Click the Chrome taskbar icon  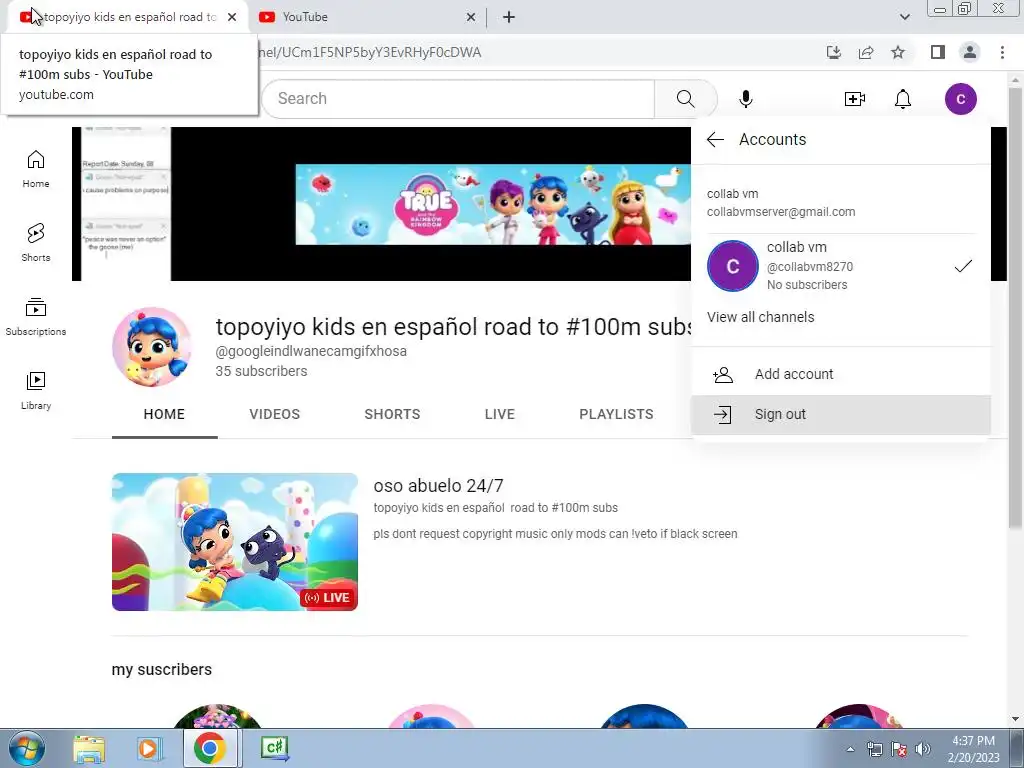(209, 748)
